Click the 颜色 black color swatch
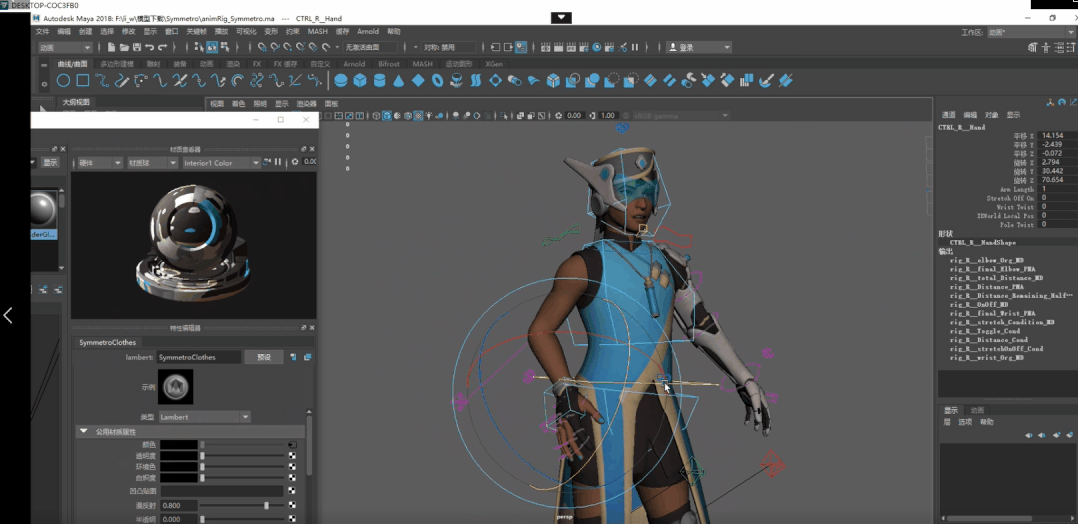The height and width of the screenshot is (524, 1078). tap(179, 445)
